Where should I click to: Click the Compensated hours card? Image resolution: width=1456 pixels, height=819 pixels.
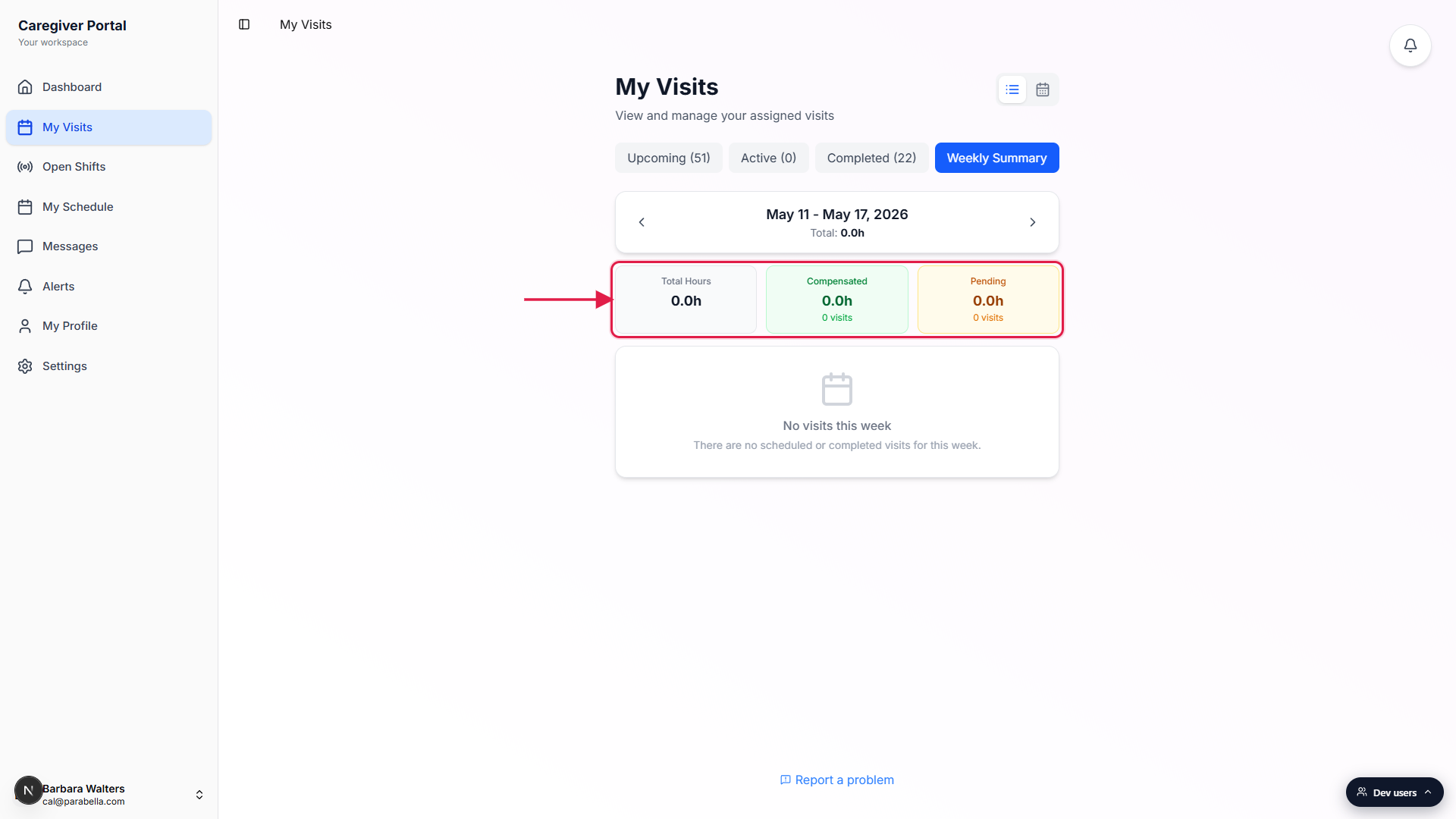click(836, 300)
